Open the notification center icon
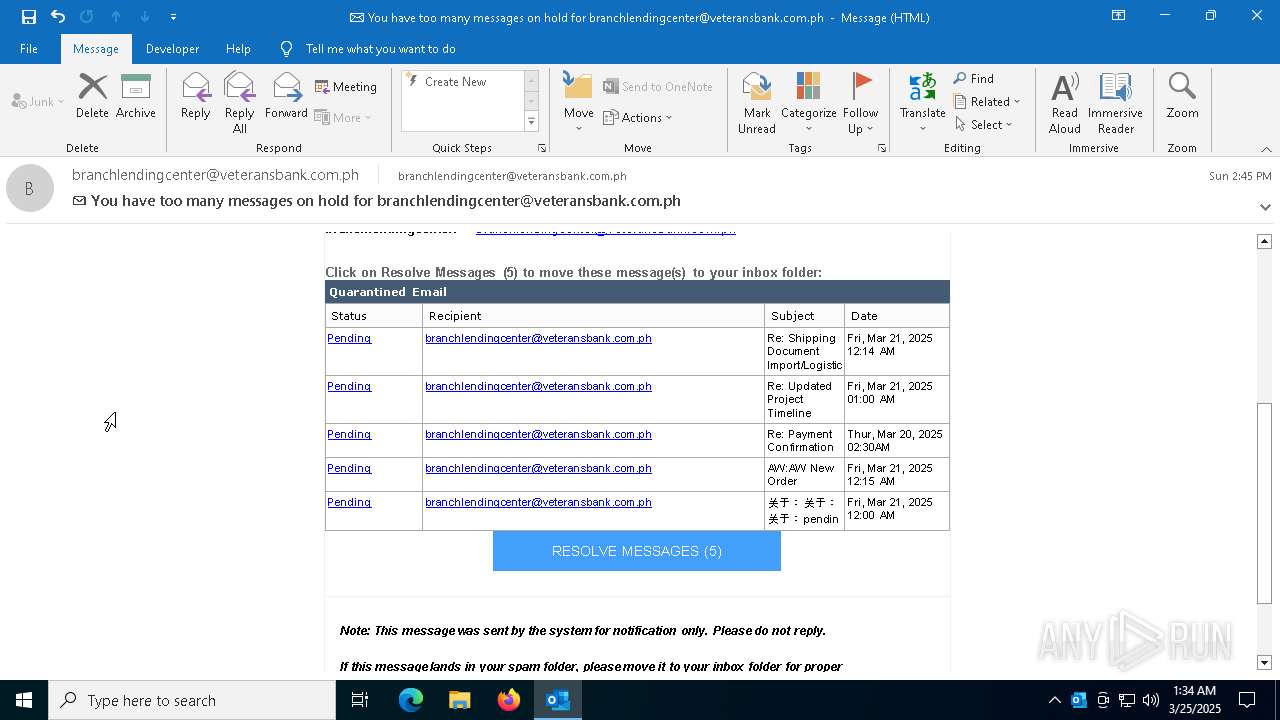1280x720 pixels. click(x=1247, y=700)
